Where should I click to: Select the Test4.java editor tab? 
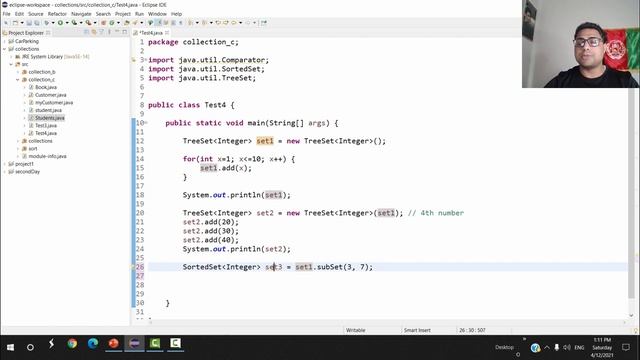(151, 33)
